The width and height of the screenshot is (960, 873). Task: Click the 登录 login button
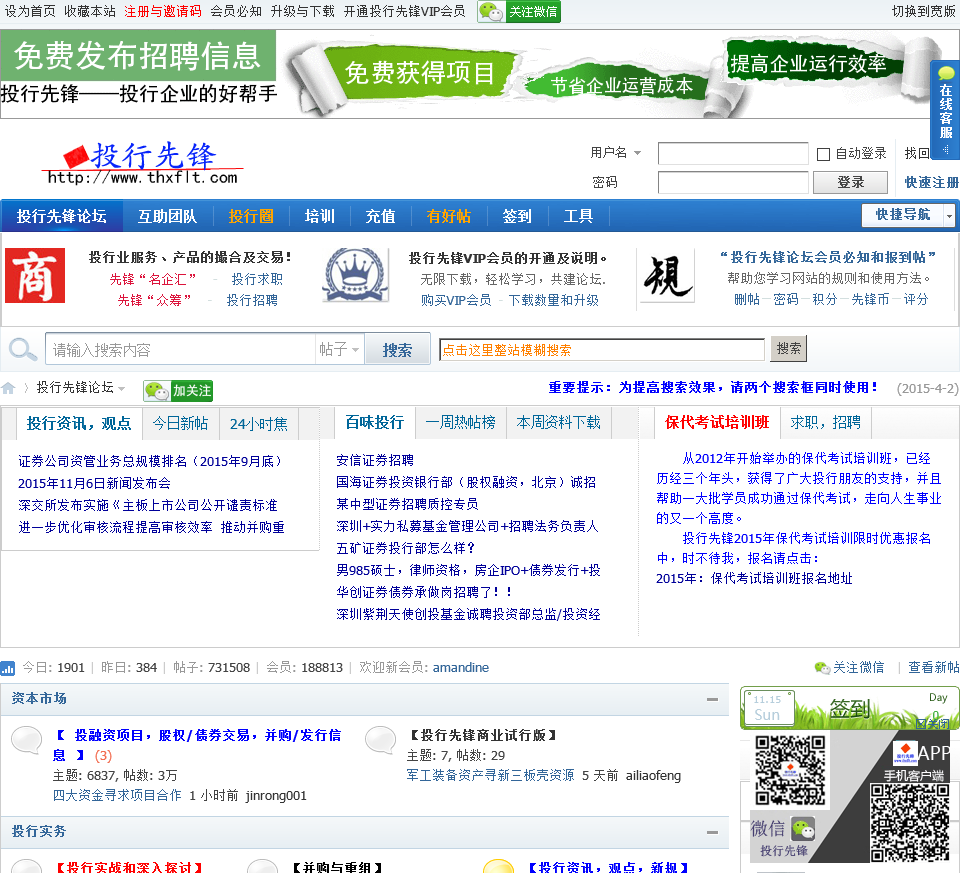(850, 182)
